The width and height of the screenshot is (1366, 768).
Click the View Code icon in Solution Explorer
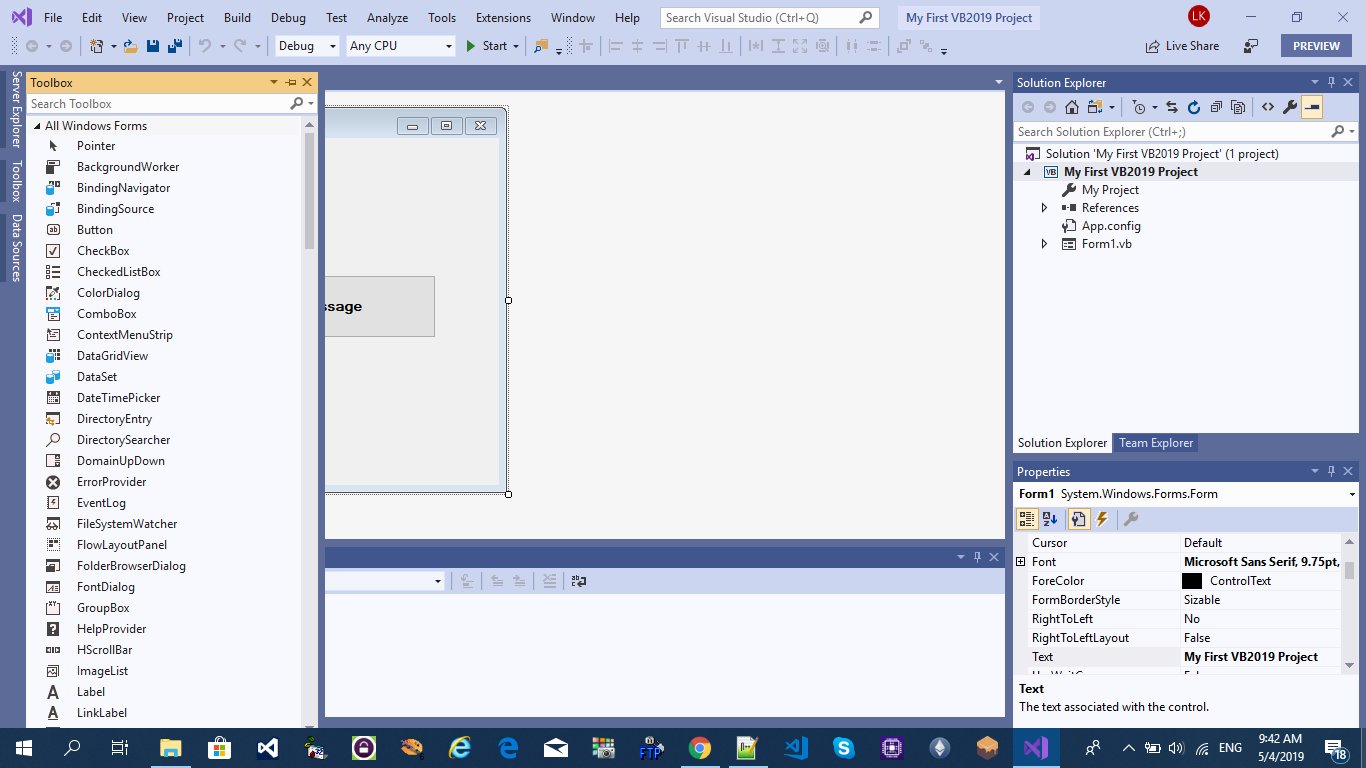pos(1267,107)
